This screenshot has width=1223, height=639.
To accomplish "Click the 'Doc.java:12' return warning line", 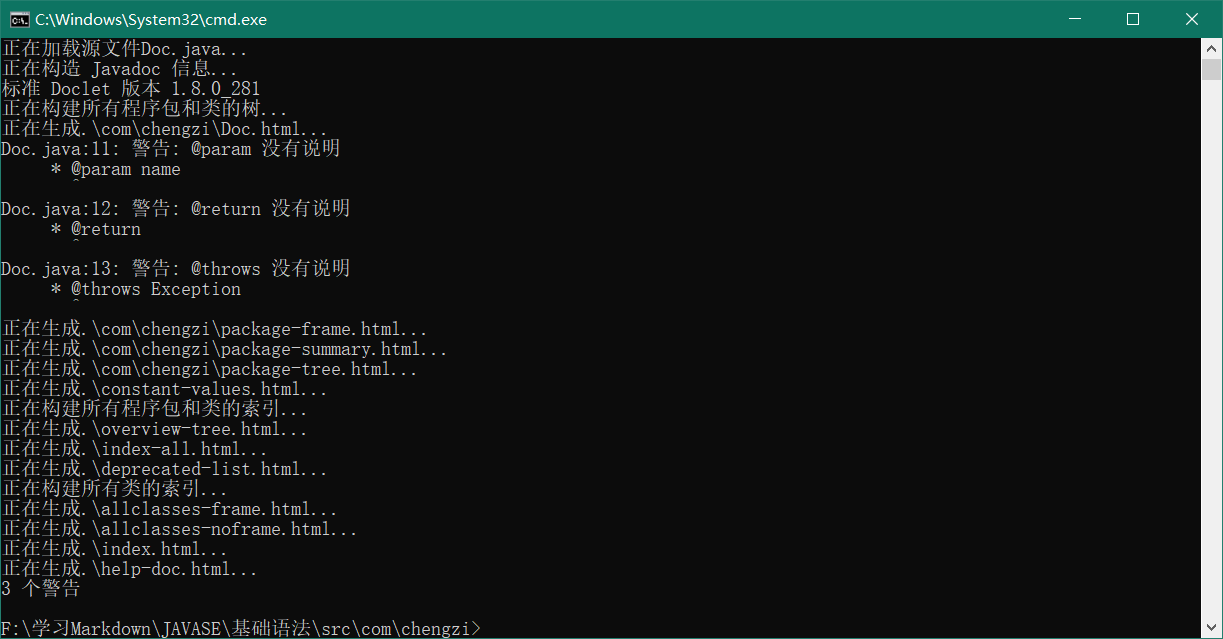I will [176, 209].
